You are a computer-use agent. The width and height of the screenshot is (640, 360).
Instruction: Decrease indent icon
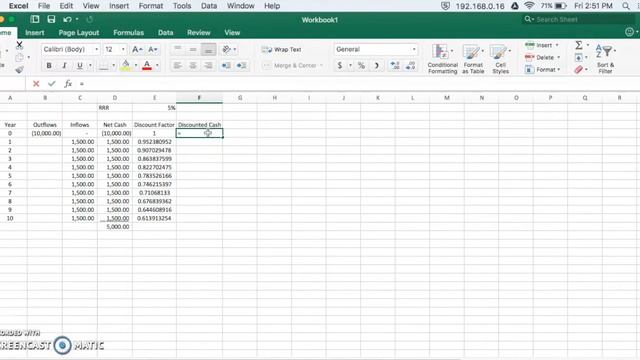pos(226,65)
